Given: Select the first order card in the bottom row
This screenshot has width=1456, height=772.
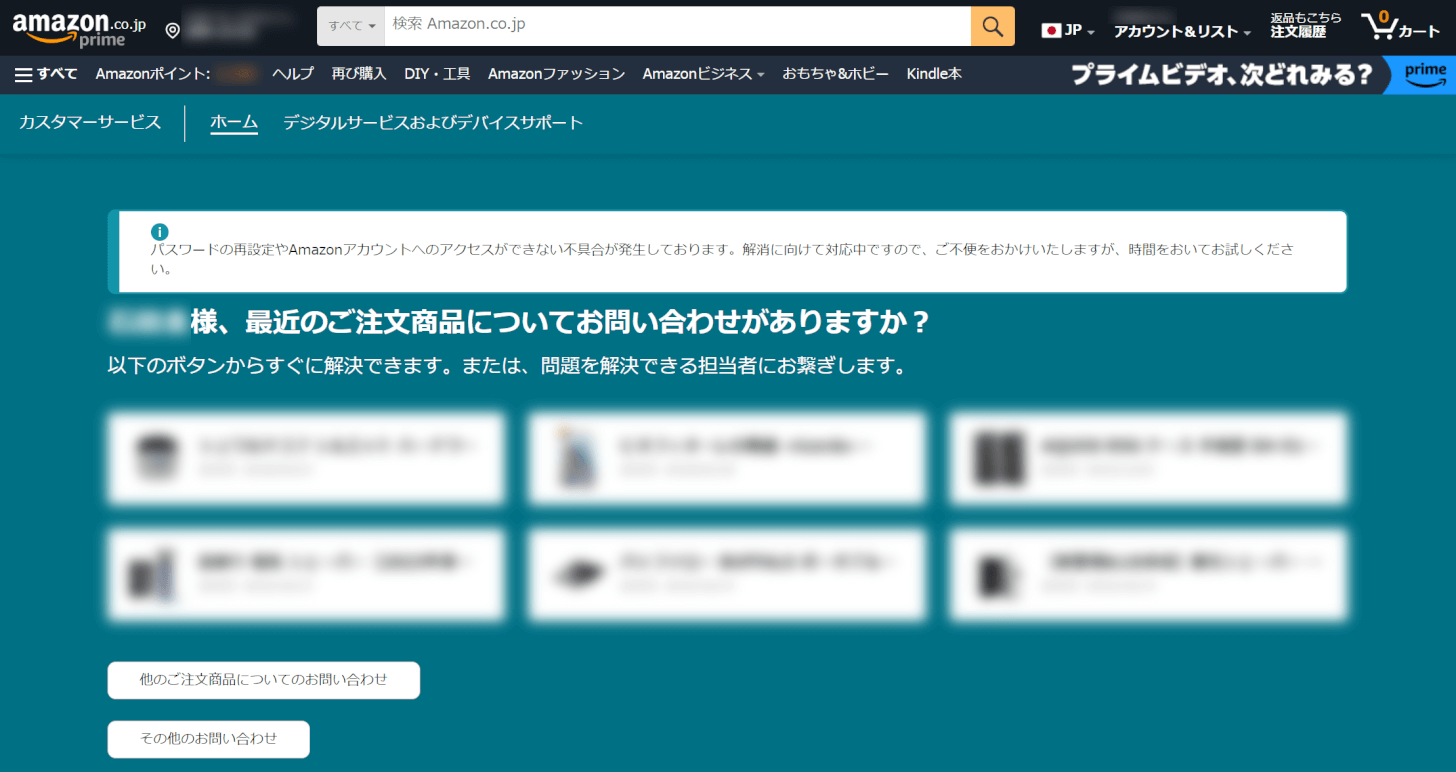Looking at the screenshot, I should pyautogui.click(x=306, y=574).
